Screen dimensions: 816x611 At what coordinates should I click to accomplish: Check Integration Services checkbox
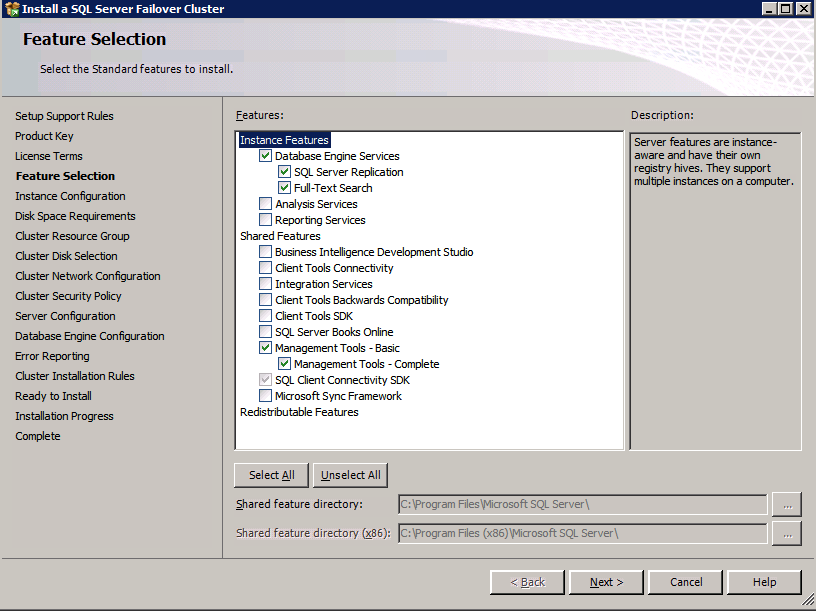(265, 284)
